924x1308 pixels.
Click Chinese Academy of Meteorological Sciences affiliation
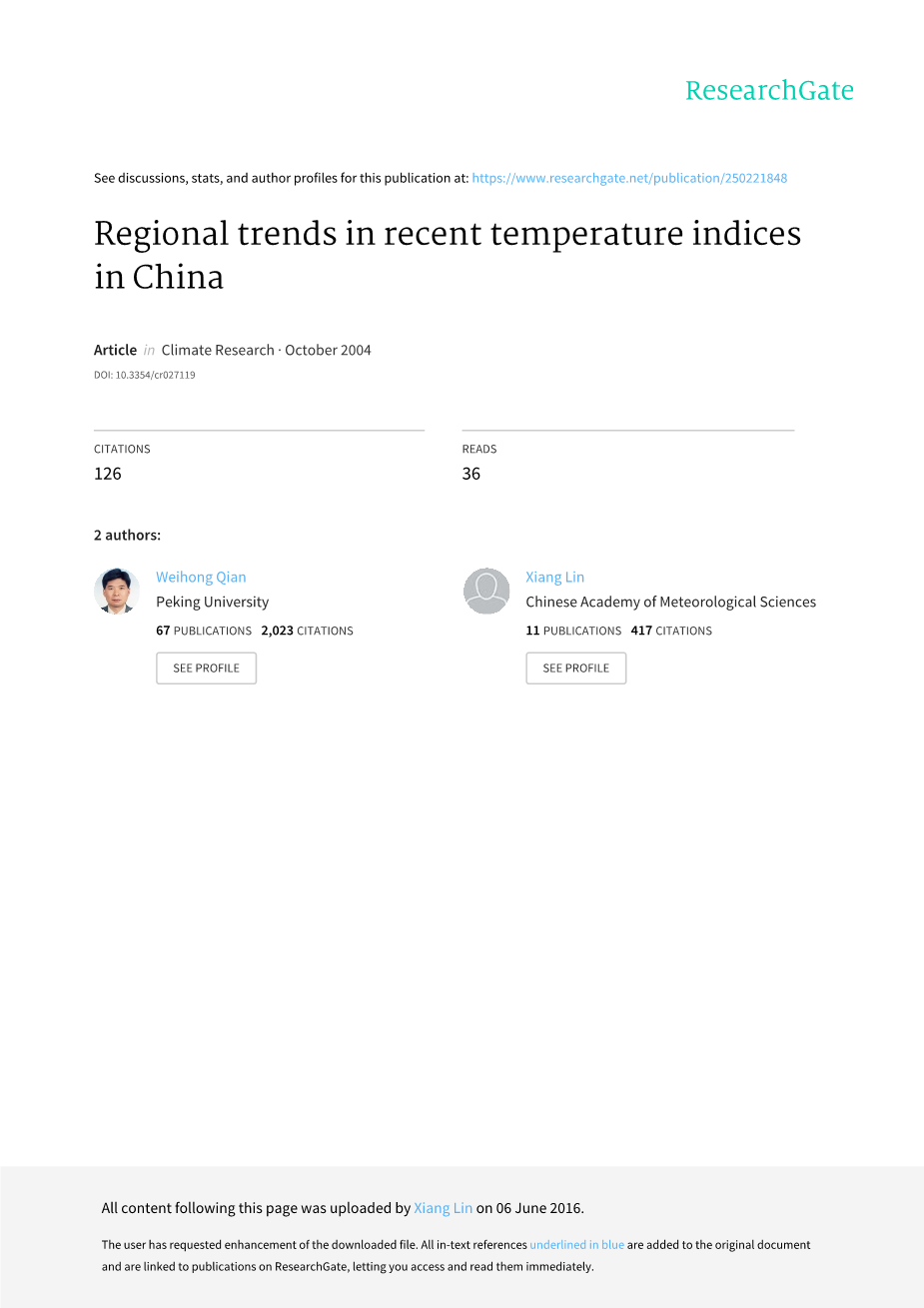(670, 602)
